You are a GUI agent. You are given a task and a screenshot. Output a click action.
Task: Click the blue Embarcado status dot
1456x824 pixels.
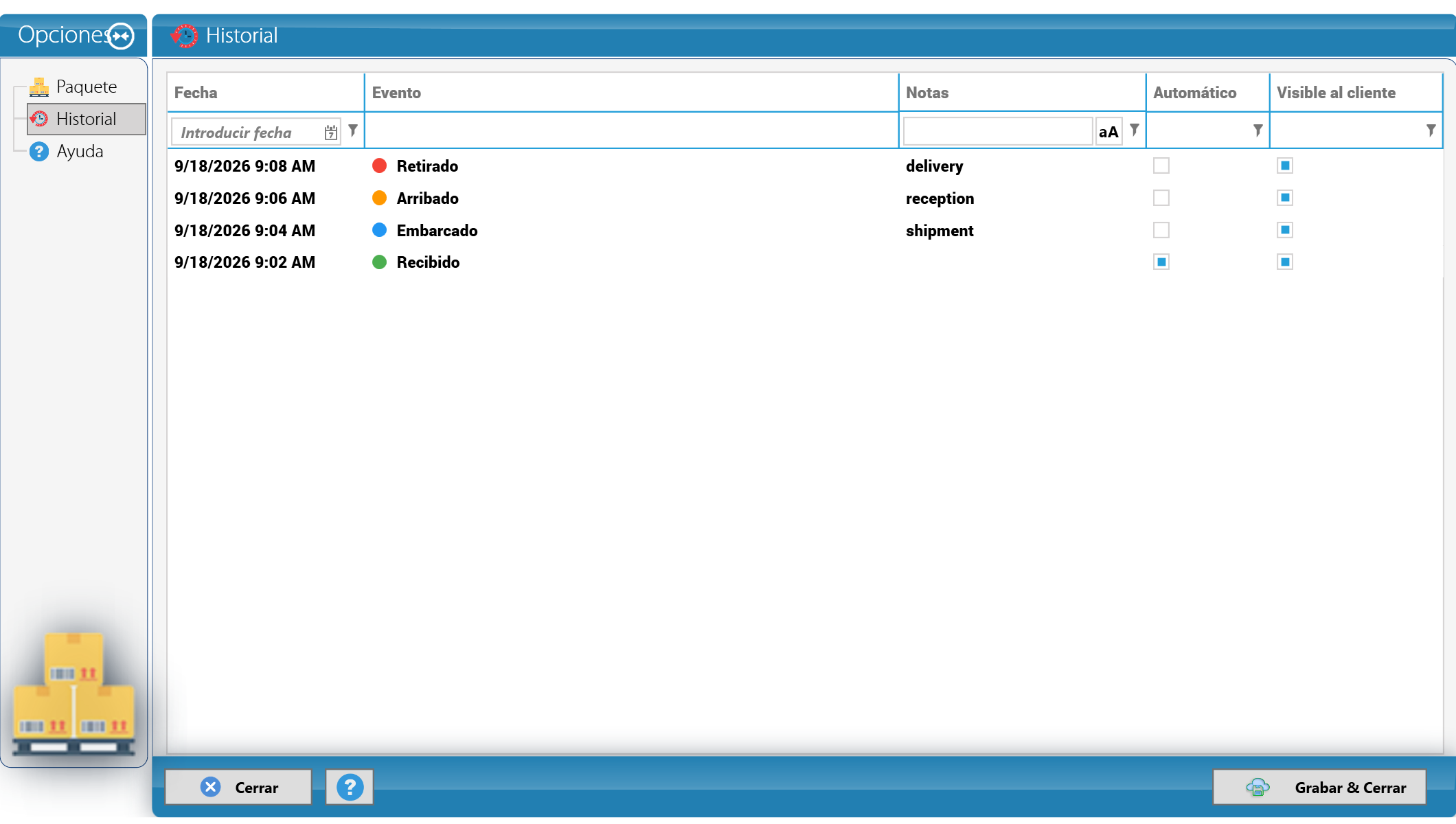pos(379,230)
